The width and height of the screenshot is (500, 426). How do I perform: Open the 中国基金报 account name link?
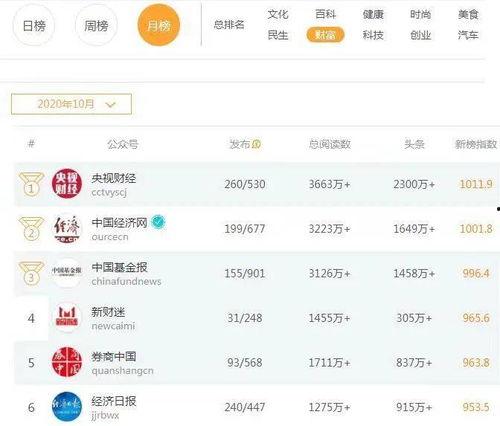click(x=119, y=267)
